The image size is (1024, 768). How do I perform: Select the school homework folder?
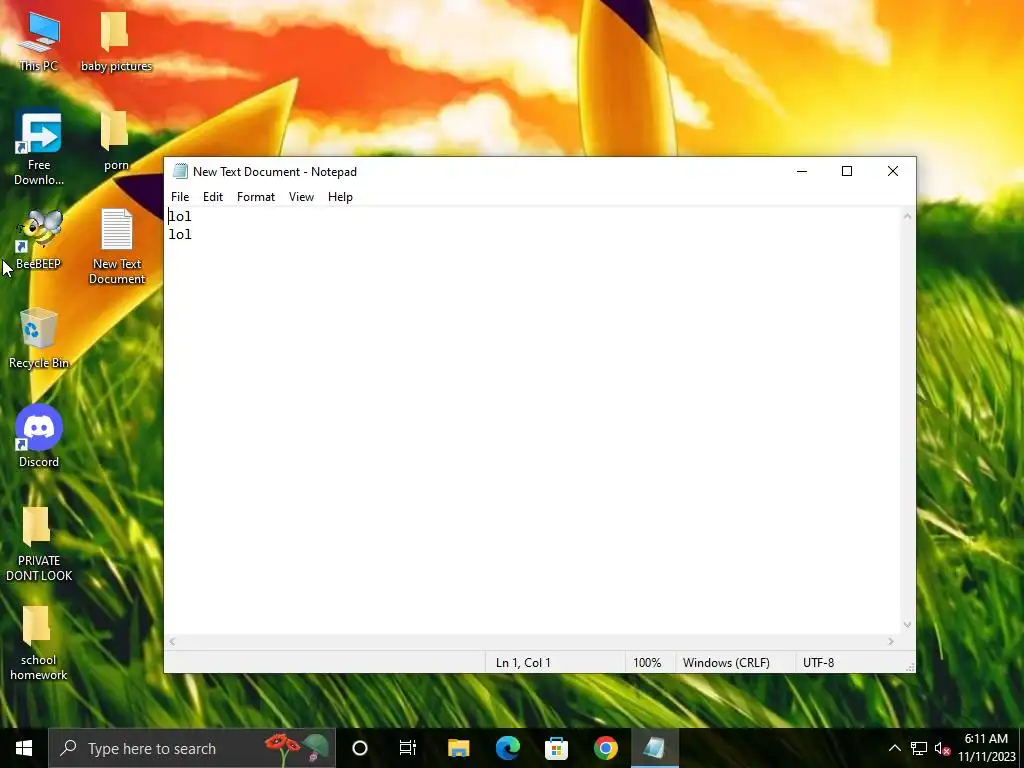point(39,643)
